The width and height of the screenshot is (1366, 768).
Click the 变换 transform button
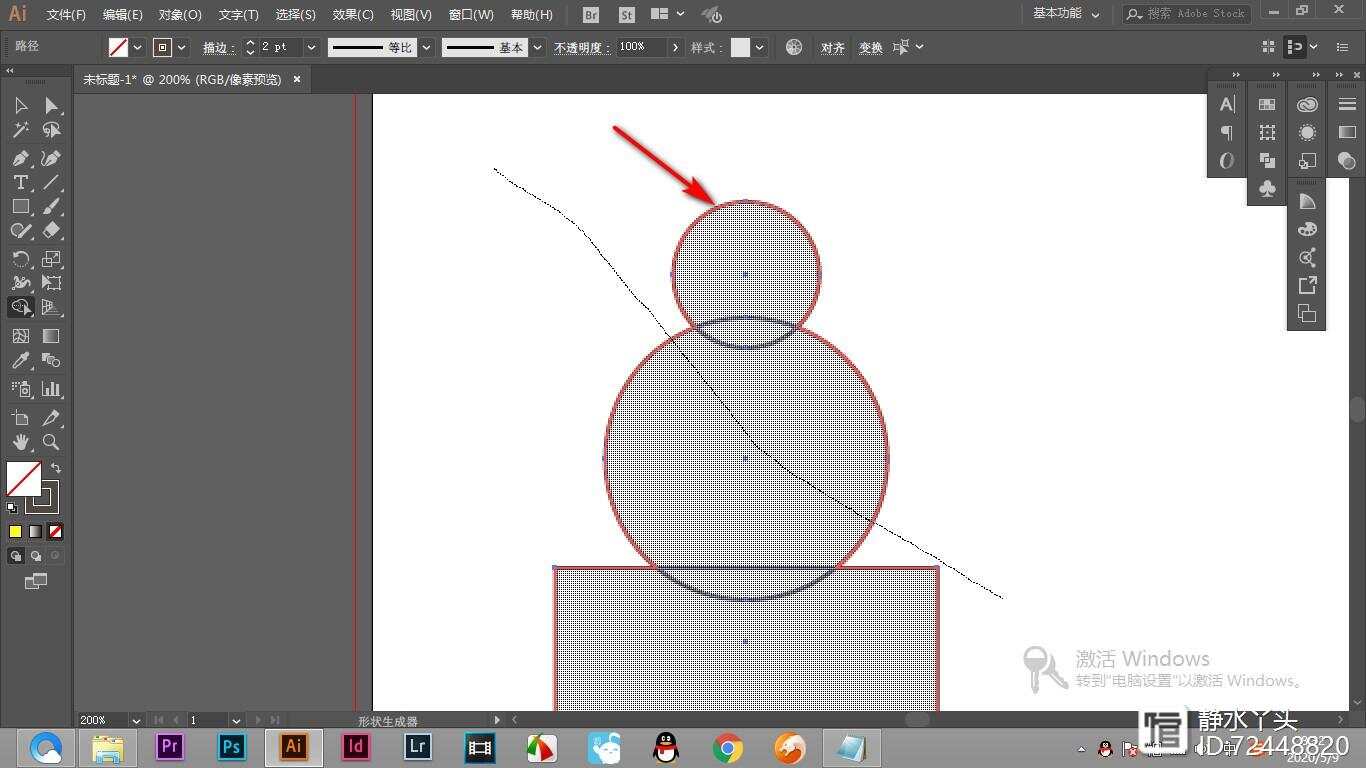tap(871, 47)
